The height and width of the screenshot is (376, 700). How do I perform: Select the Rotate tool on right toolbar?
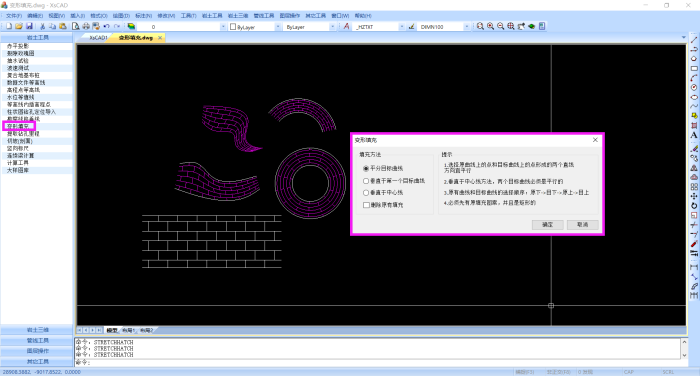pyautogui.click(x=694, y=206)
